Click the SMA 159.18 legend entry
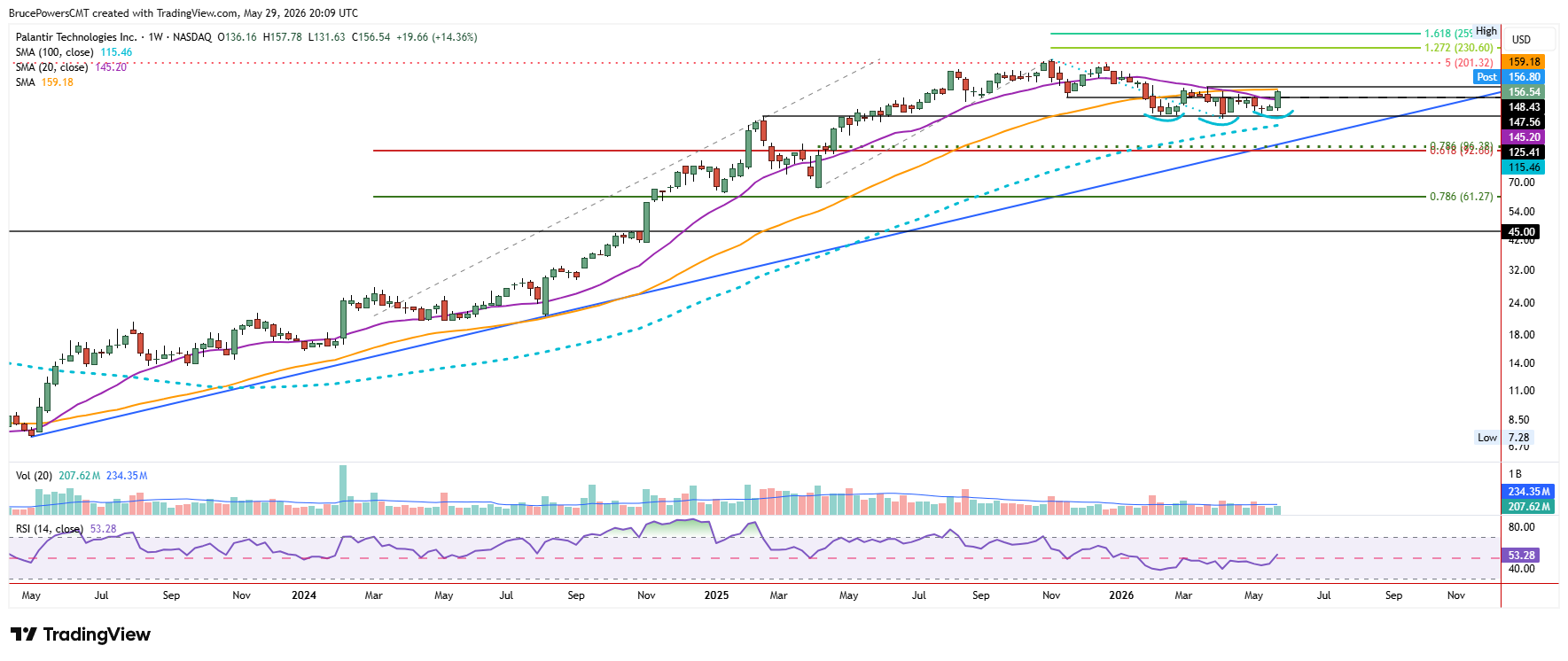 point(44,82)
